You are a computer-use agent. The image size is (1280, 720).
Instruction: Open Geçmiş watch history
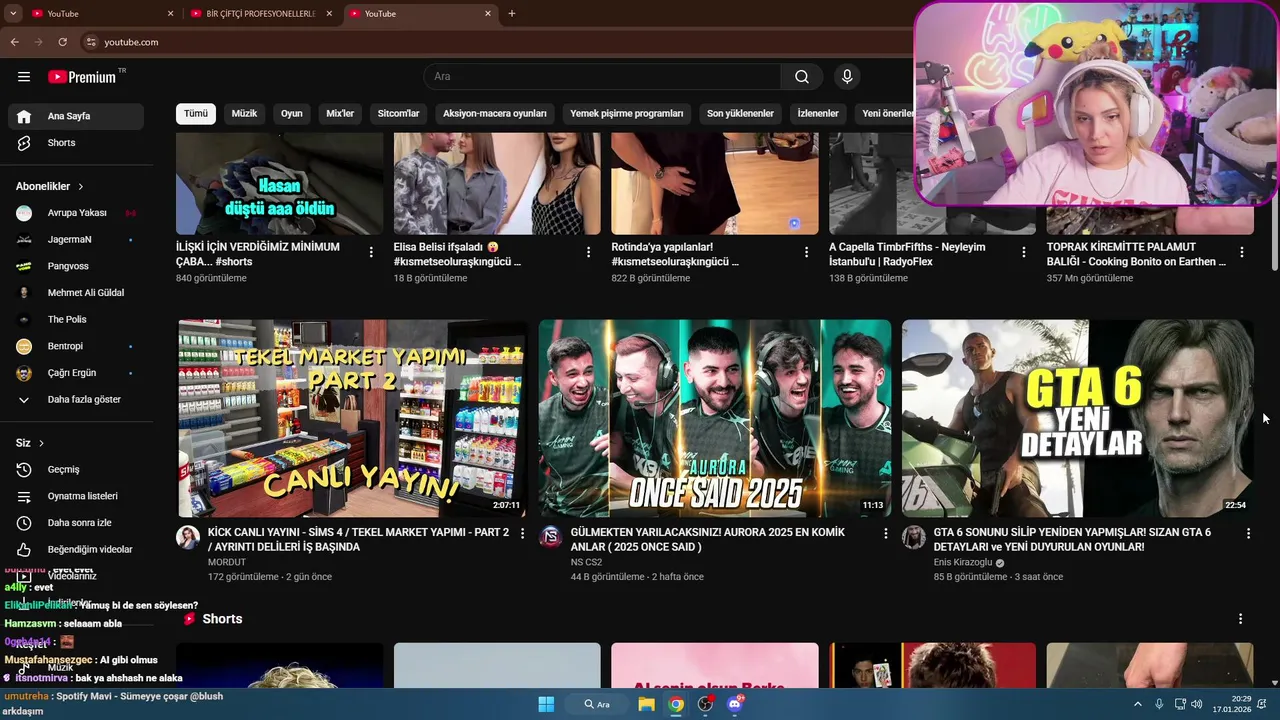76,470
